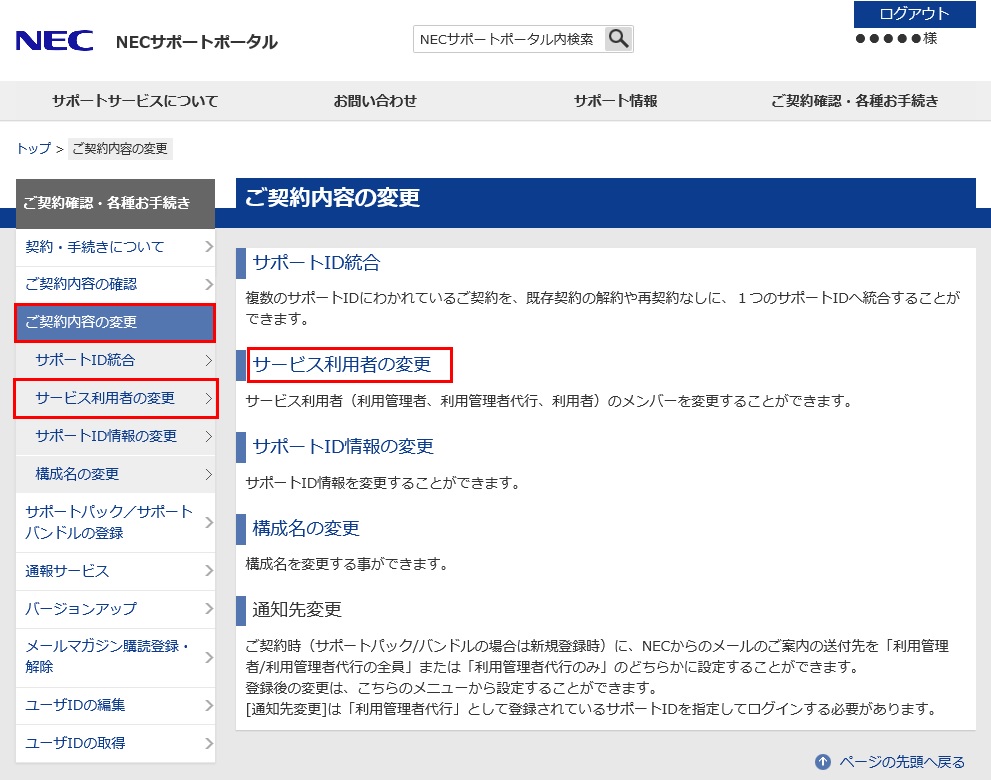Click the up-arrow icon beside ページの先頭へ戻る

(x=823, y=762)
